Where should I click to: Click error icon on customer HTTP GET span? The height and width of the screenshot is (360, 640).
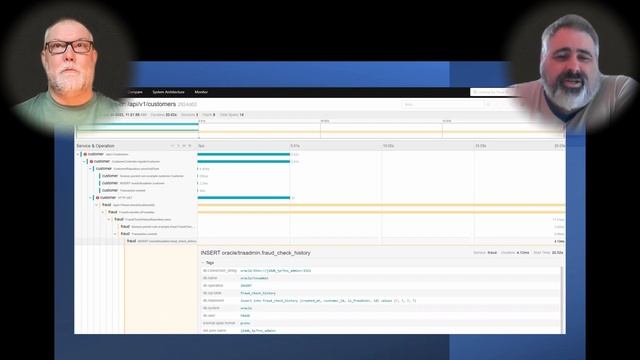click(x=97, y=198)
